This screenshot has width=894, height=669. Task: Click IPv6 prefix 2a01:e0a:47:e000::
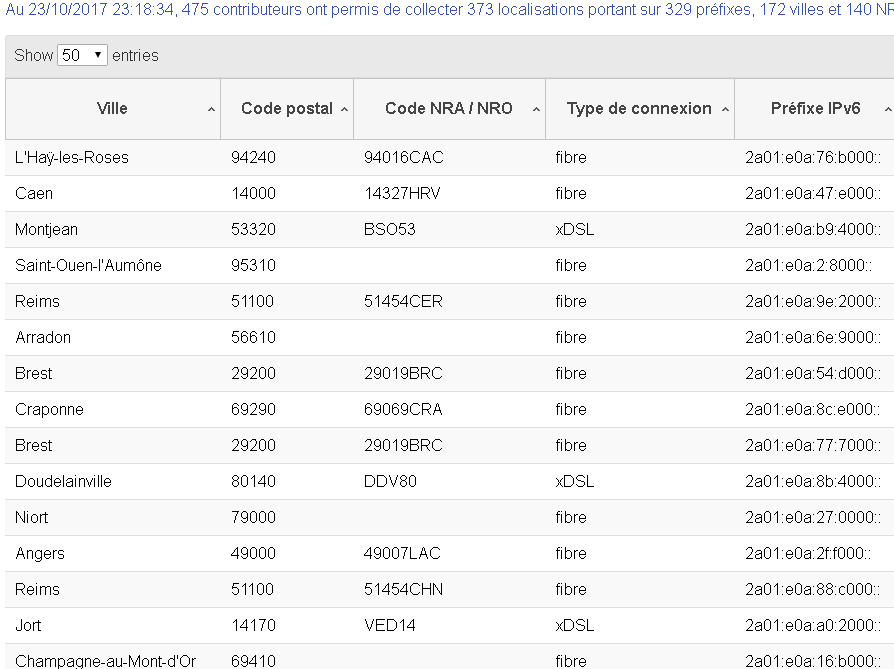click(813, 193)
